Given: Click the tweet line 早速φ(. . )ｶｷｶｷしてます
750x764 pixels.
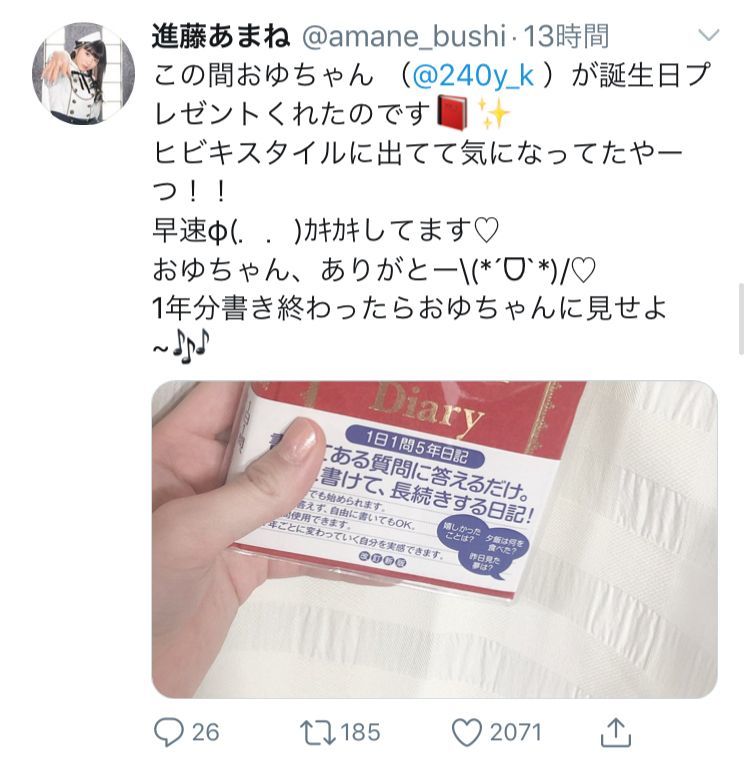Looking at the screenshot, I should tap(326, 230).
